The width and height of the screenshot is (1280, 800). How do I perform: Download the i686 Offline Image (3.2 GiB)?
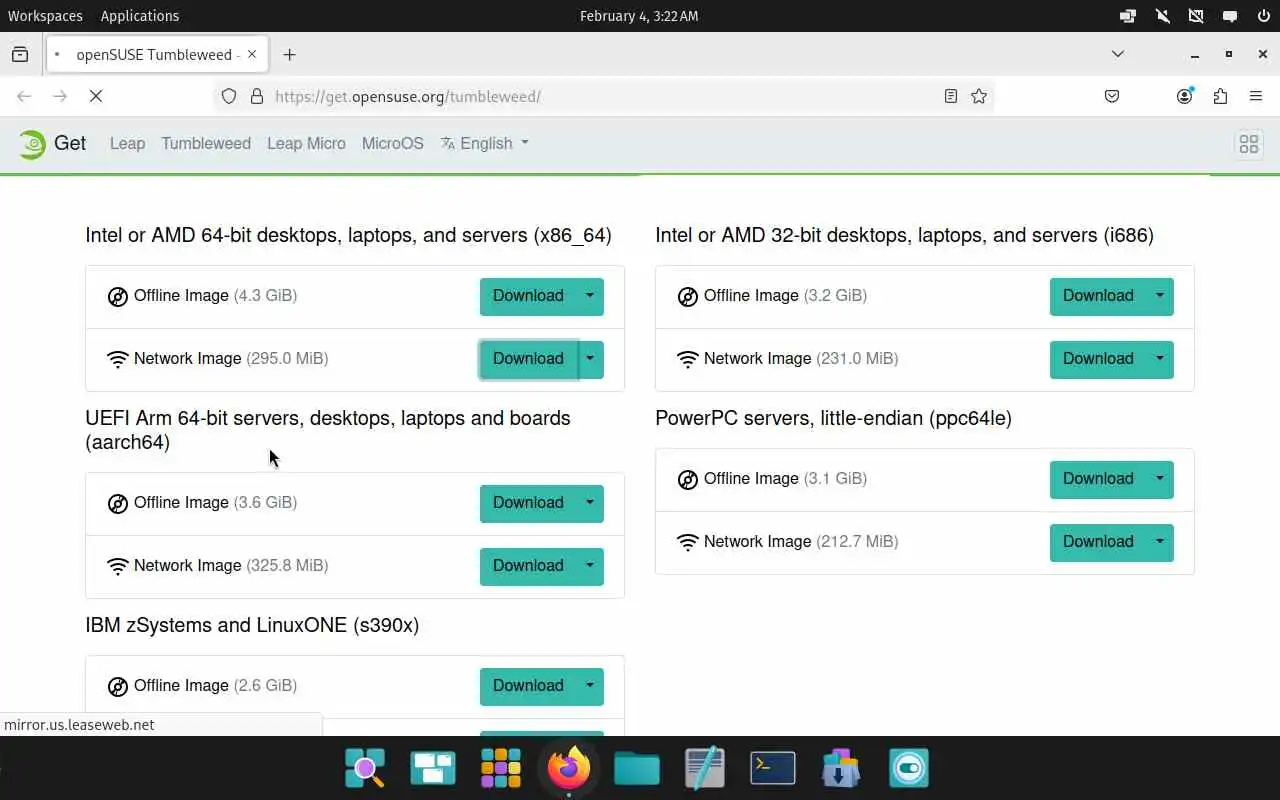coord(1098,296)
